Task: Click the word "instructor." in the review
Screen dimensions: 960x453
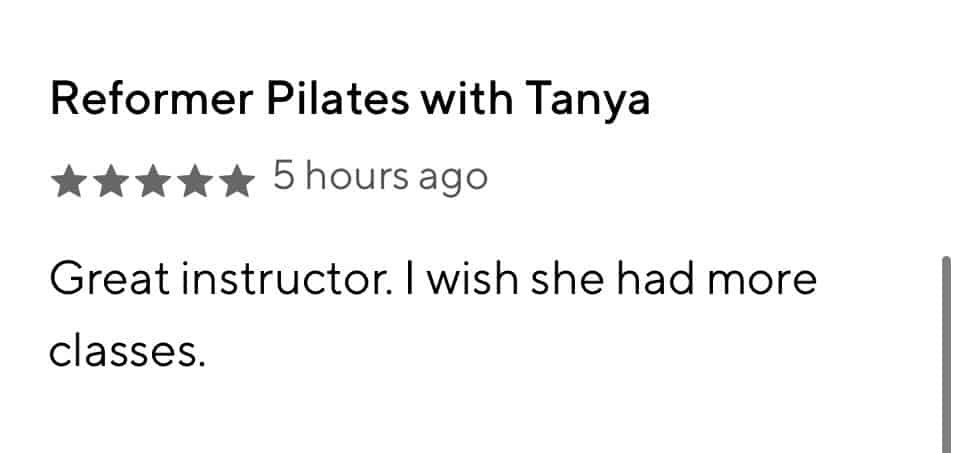Action: (292, 280)
